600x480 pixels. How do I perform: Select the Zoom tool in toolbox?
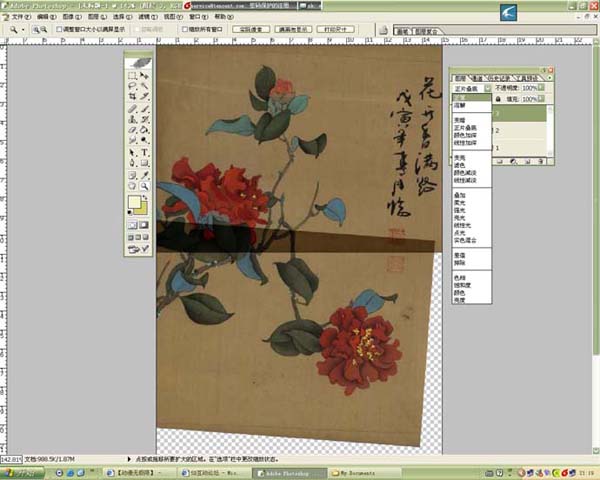click(x=144, y=186)
